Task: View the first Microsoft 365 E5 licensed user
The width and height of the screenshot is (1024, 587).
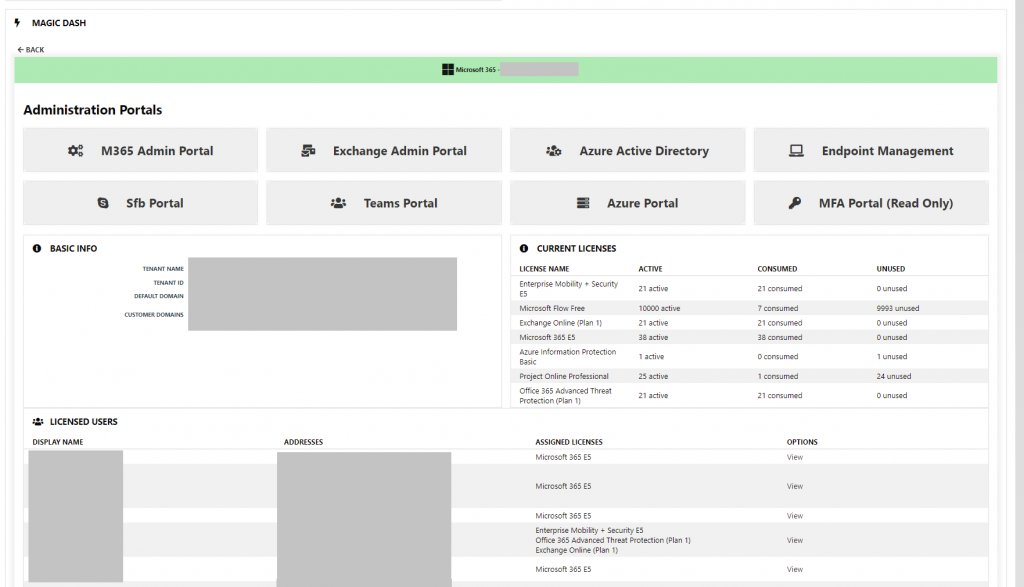Action: (x=795, y=457)
